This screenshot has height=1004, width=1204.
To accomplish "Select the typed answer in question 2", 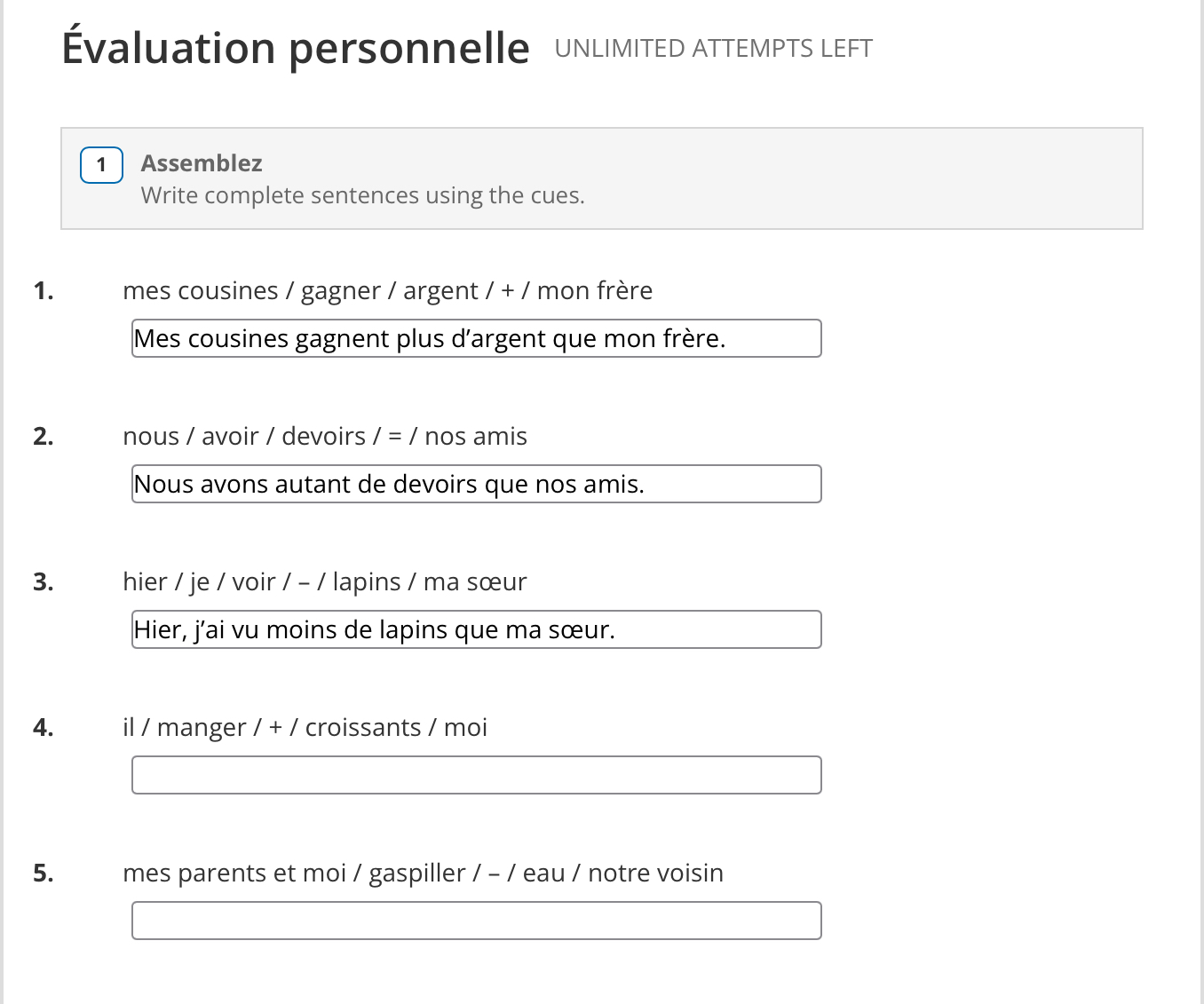I will point(390,484).
